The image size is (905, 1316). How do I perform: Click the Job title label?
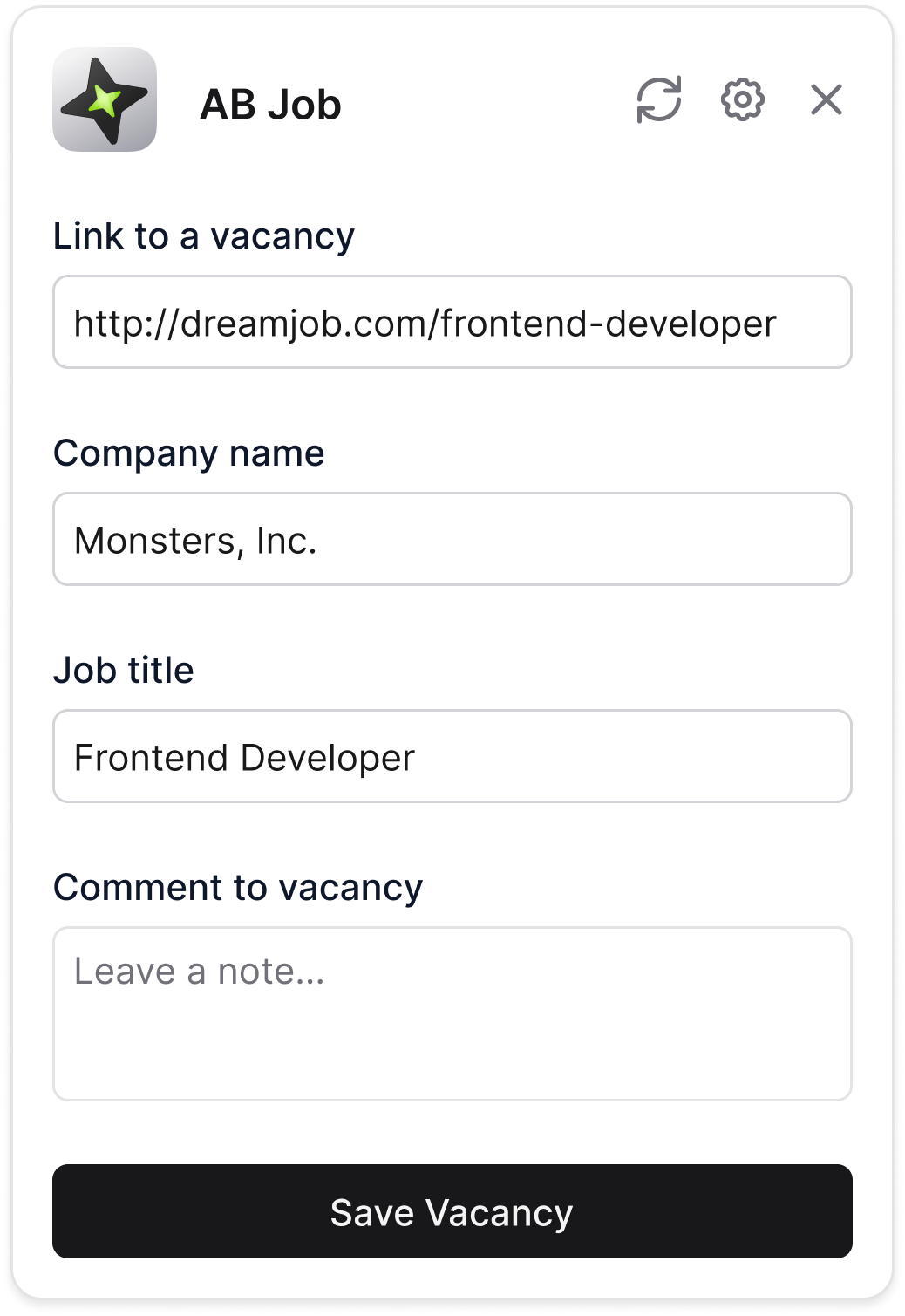coord(123,671)
